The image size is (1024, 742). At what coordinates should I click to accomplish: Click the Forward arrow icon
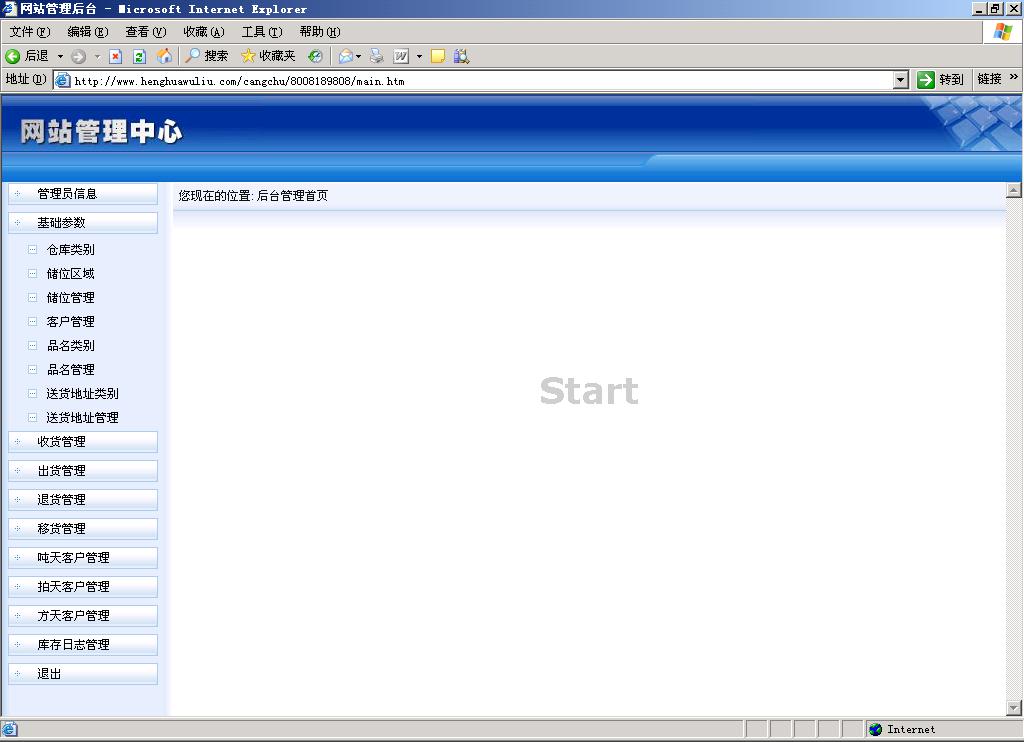click(78, 56)
